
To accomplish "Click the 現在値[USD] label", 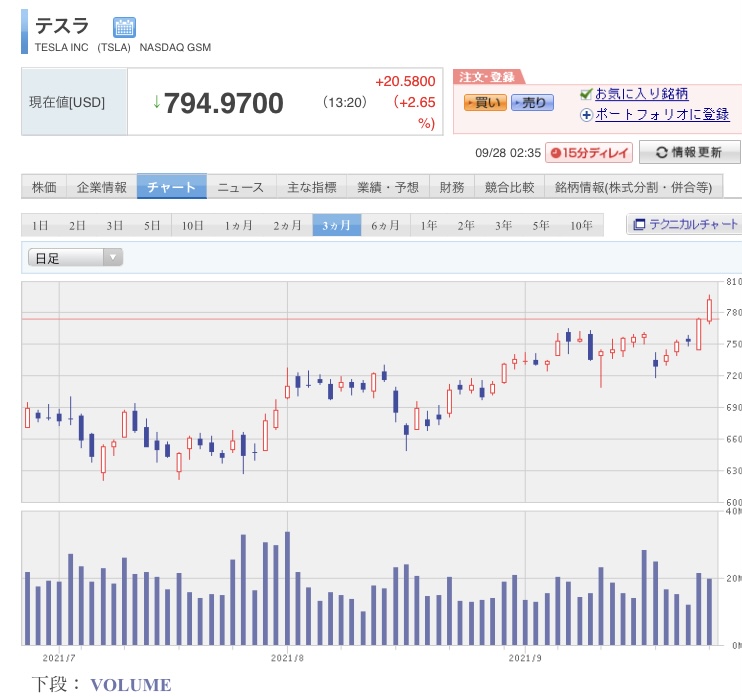I will point(67,102).
